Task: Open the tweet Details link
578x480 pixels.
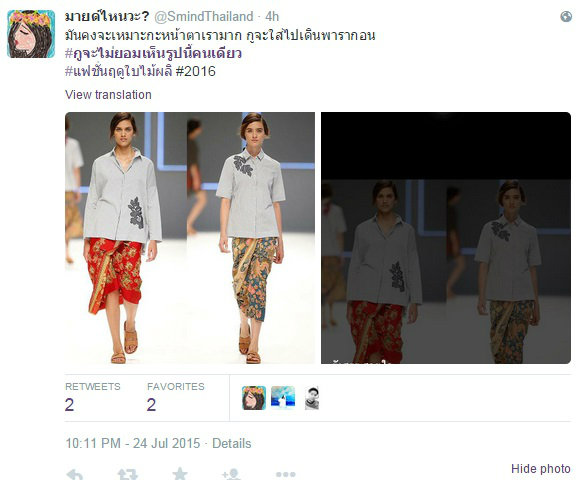Action: click(x=231, y=443)
